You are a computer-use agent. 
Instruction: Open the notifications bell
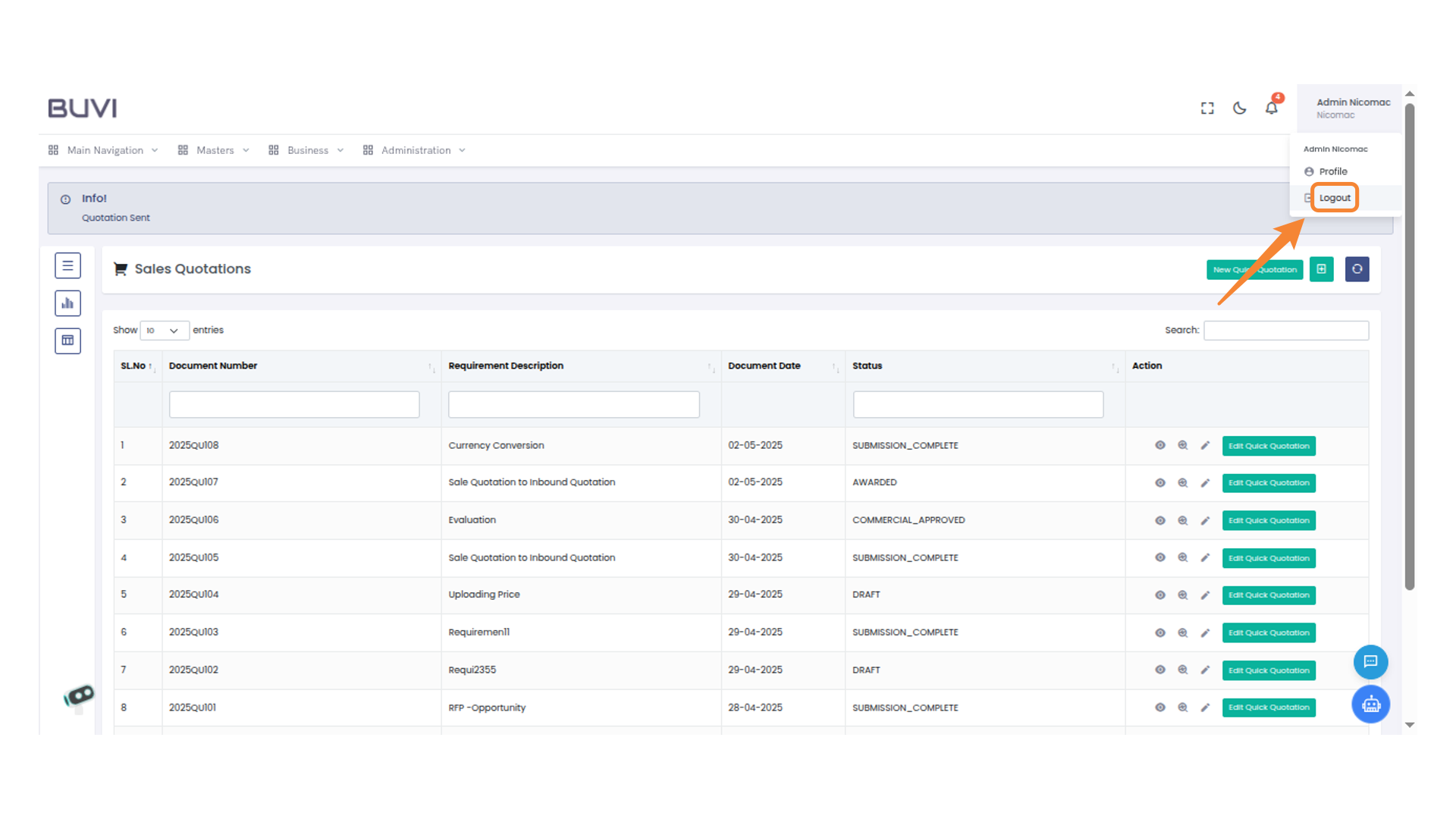pyautogui.click(x=1272, y=108)
